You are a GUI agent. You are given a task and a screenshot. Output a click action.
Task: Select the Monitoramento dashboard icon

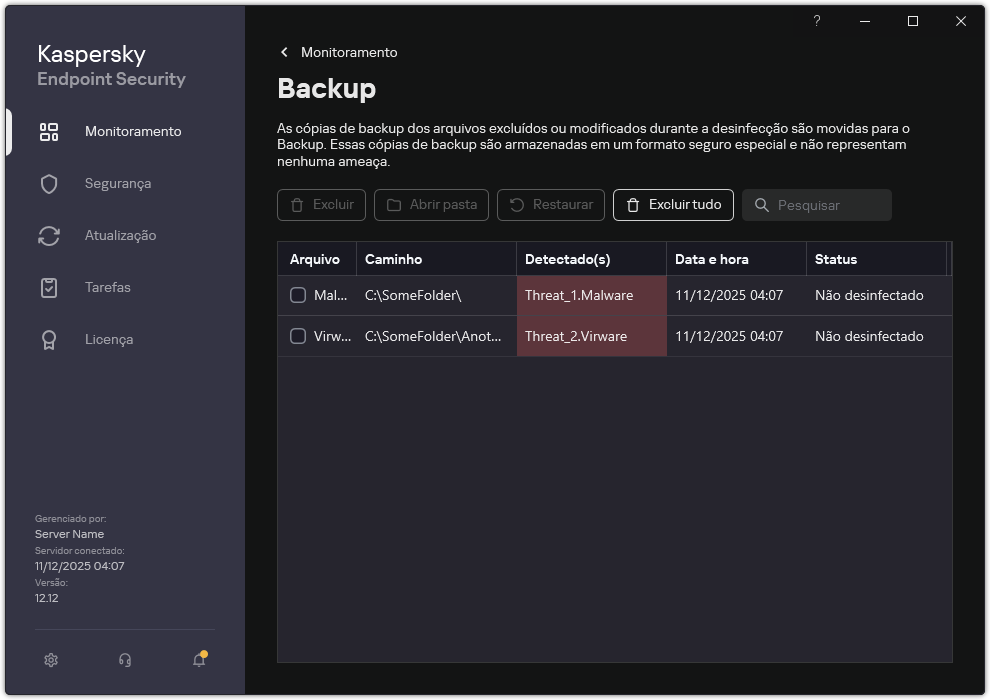[48, 131]
